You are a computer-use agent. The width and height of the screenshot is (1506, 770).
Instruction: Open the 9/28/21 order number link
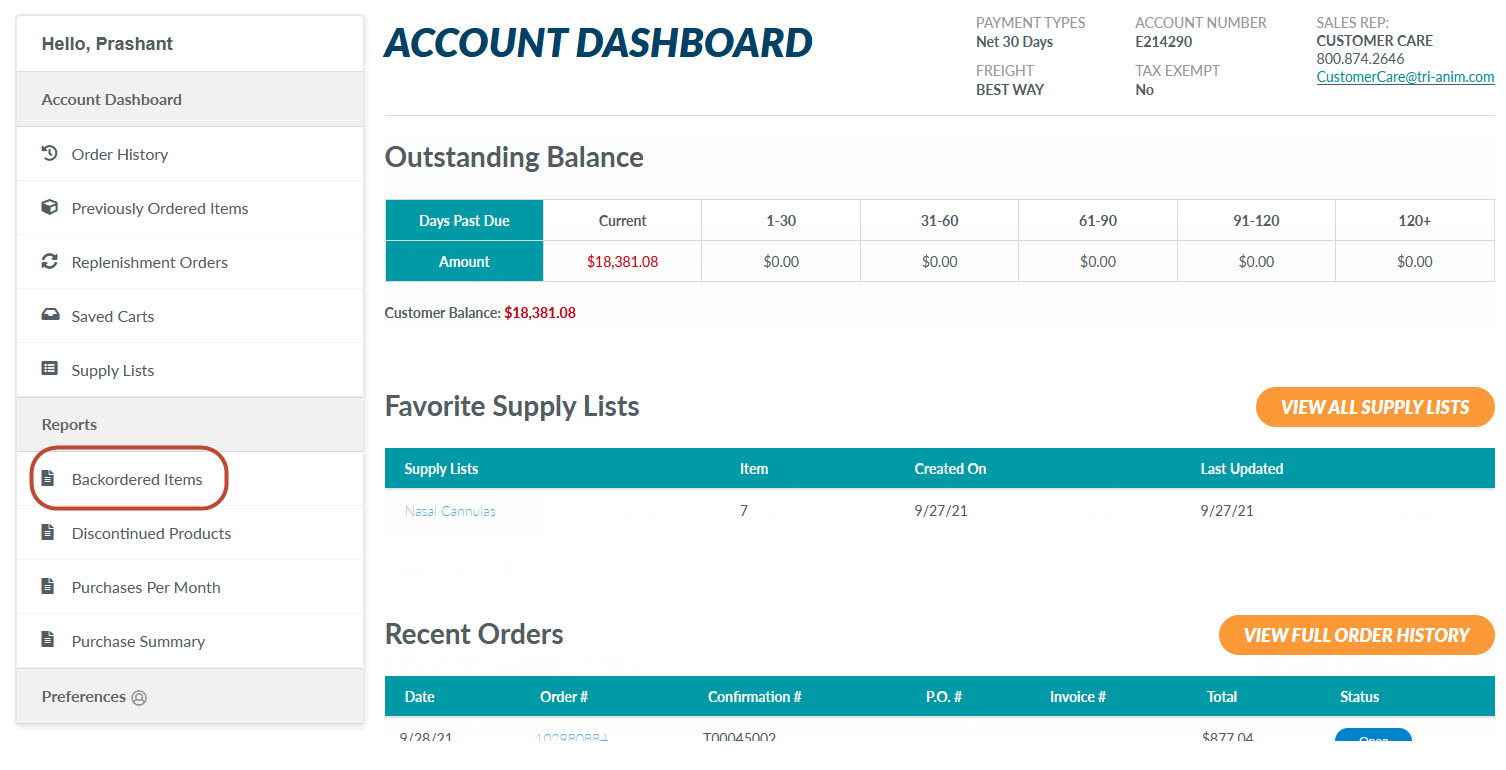pyautogui.click(x=571, y=739)
